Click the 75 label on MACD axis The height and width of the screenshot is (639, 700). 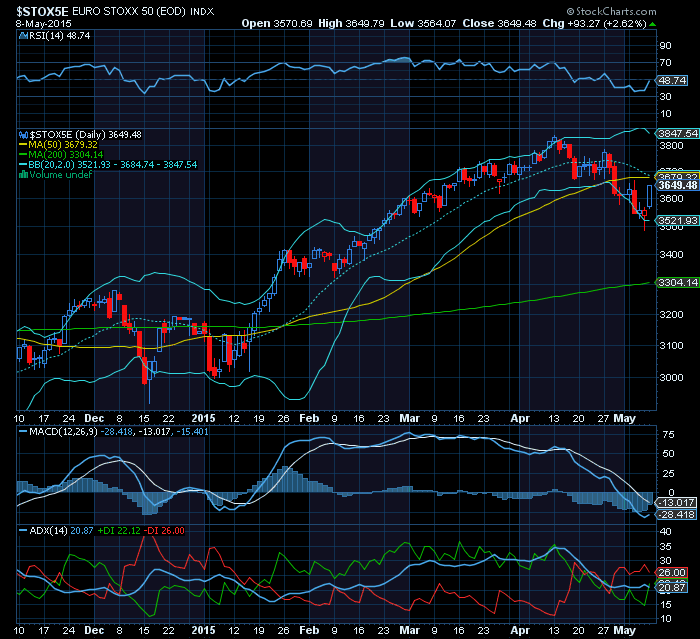pos(668,435)
